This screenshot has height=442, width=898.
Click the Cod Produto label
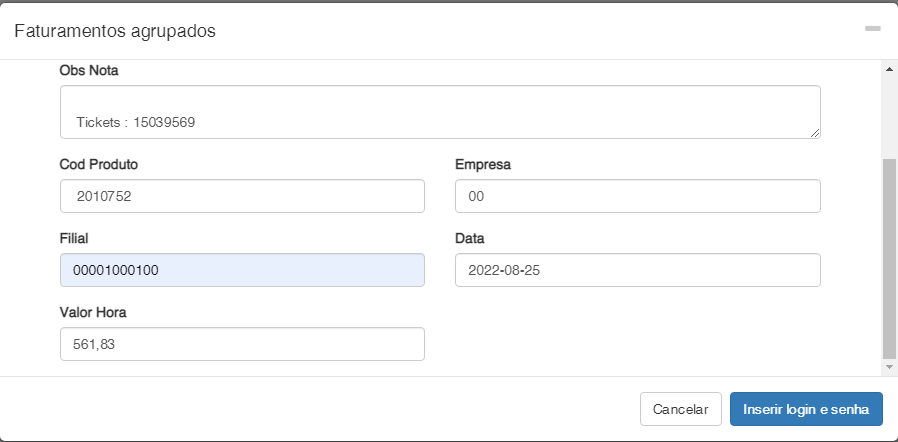(99, 164)
